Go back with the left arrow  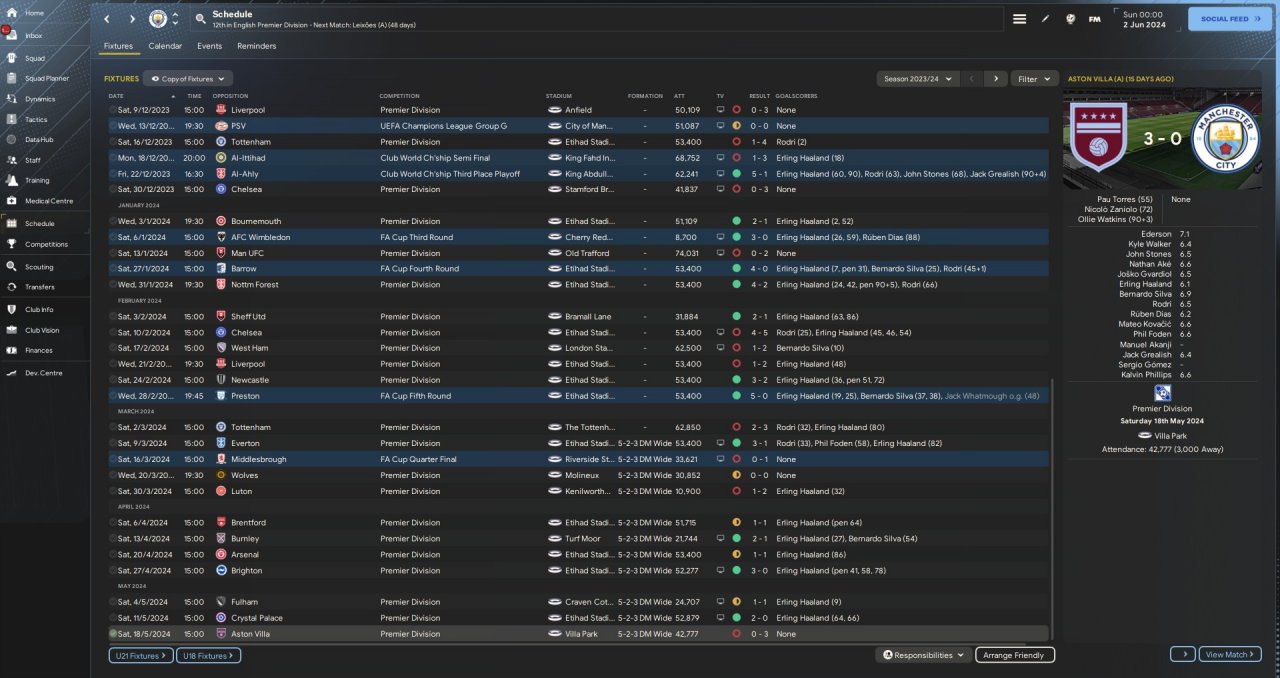107,19
